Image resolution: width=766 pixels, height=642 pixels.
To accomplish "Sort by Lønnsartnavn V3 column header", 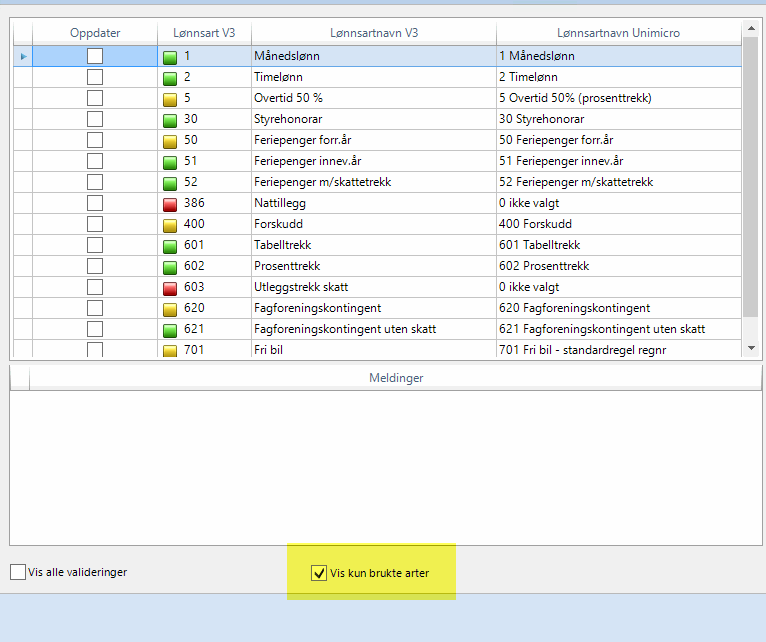I will pyautogui.click(x=374, y=33).
